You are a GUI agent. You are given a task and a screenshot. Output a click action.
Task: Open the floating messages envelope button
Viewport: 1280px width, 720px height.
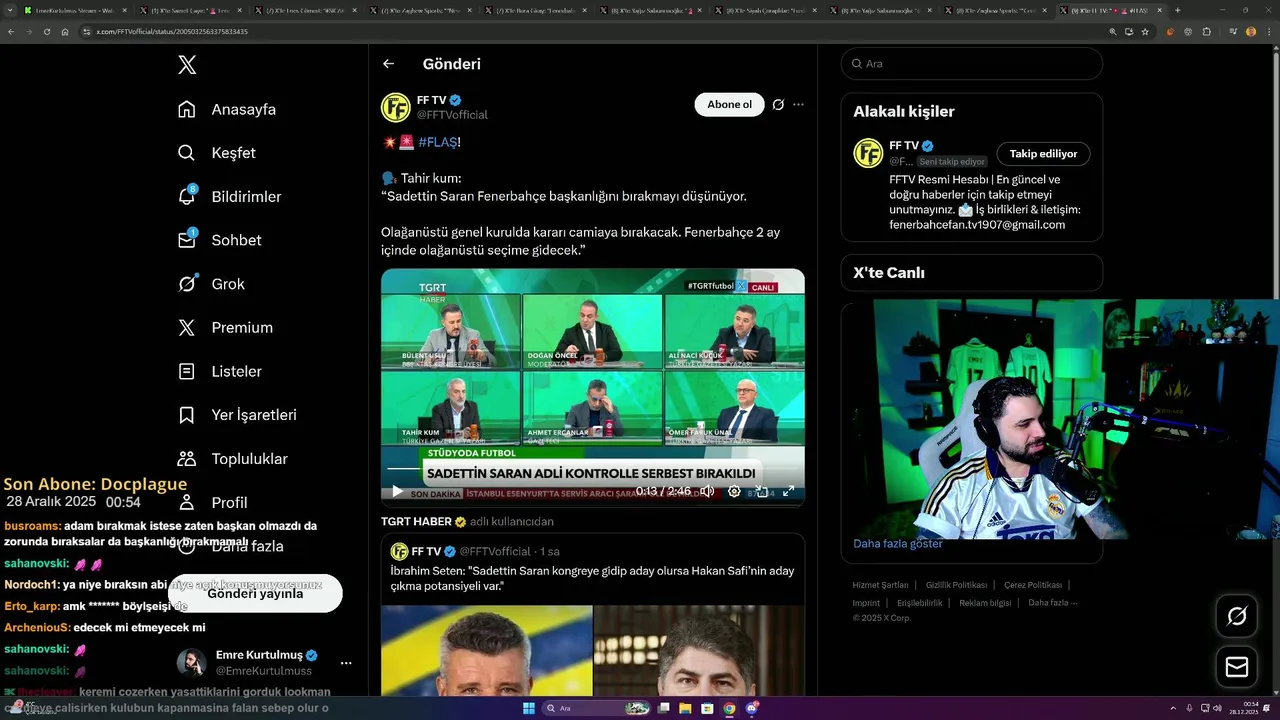[1237, 667]
